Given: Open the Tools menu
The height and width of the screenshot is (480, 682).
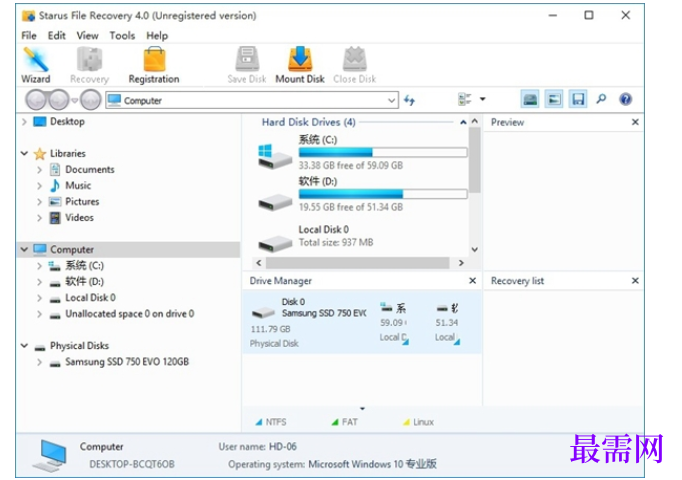Looking at the screenshot, I should coord(122,36).
